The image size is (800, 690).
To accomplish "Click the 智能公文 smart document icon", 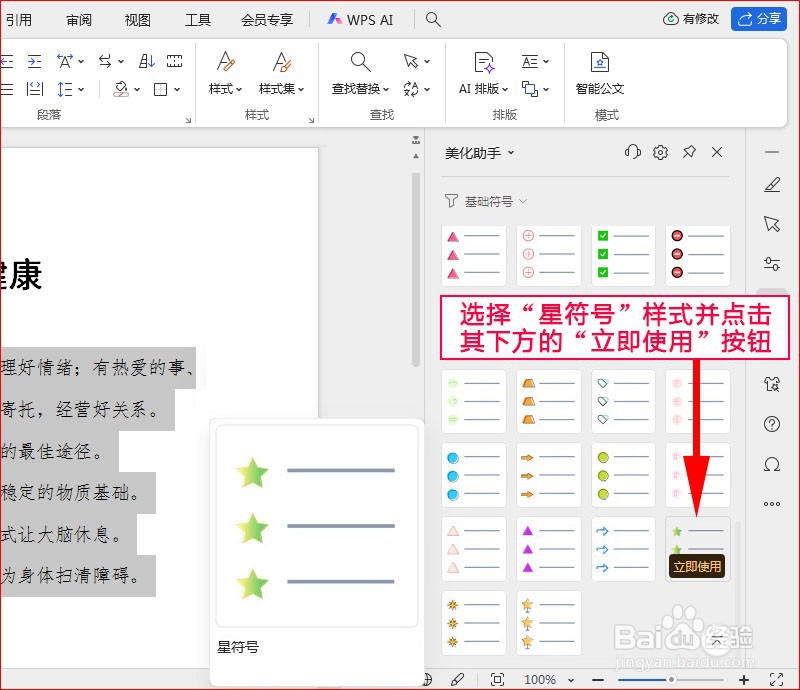I will click(x=600, y=62).
